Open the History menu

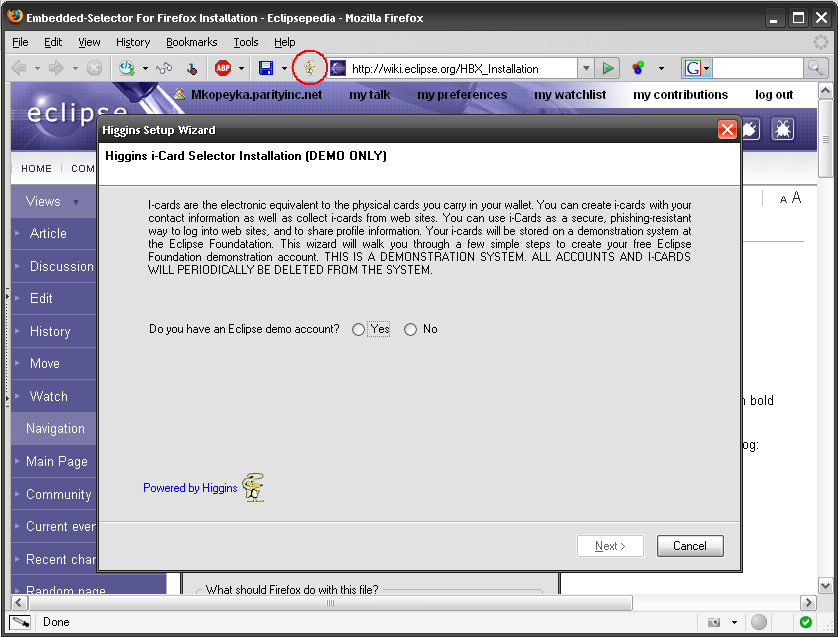point(133,42)
